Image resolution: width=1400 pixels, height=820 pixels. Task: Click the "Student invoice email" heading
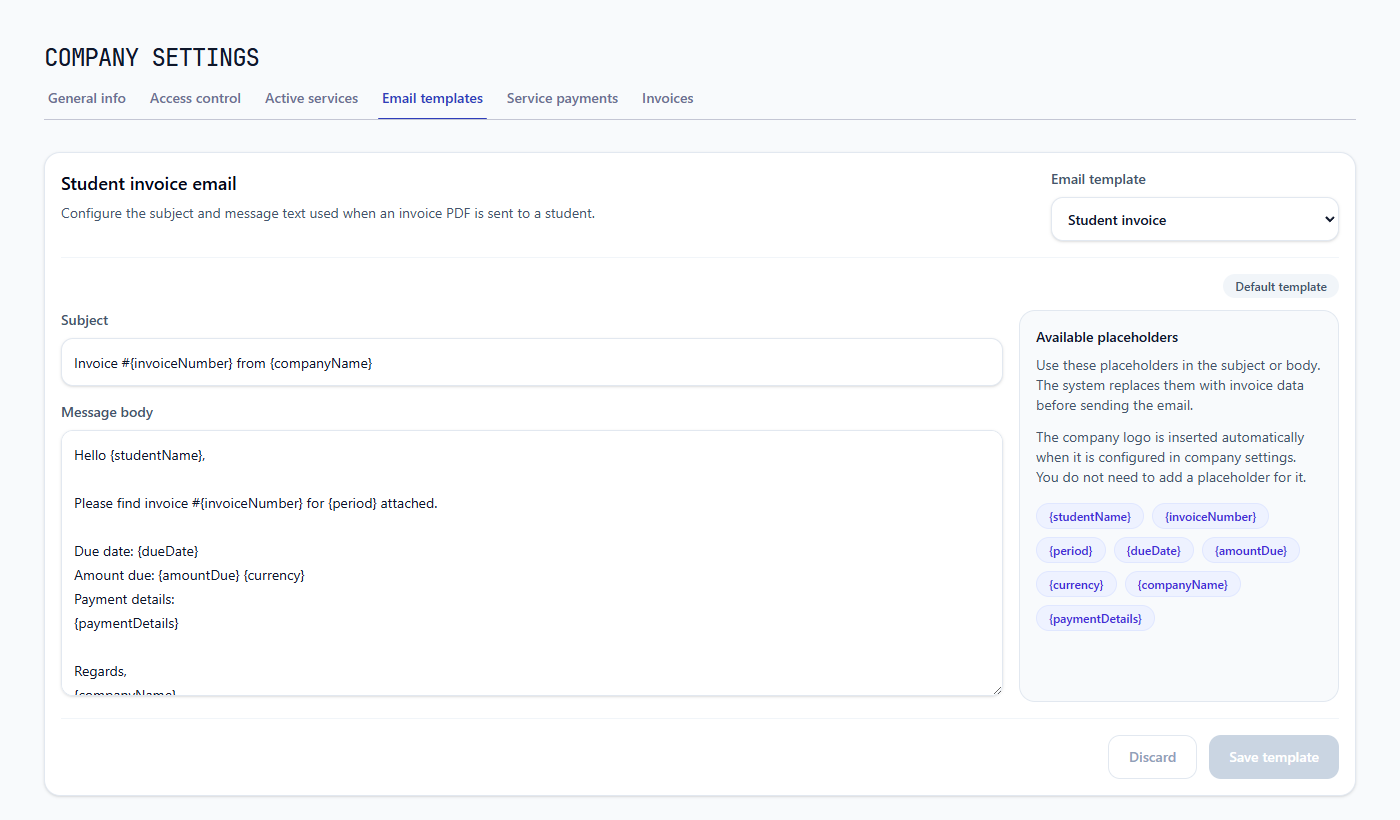click(149, 184)
